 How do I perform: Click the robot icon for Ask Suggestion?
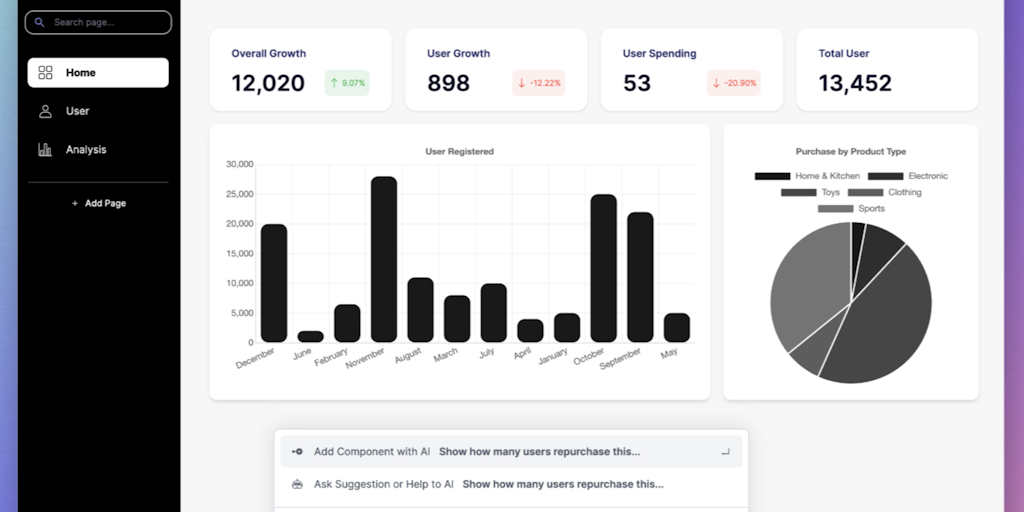[x=297, y=484]
